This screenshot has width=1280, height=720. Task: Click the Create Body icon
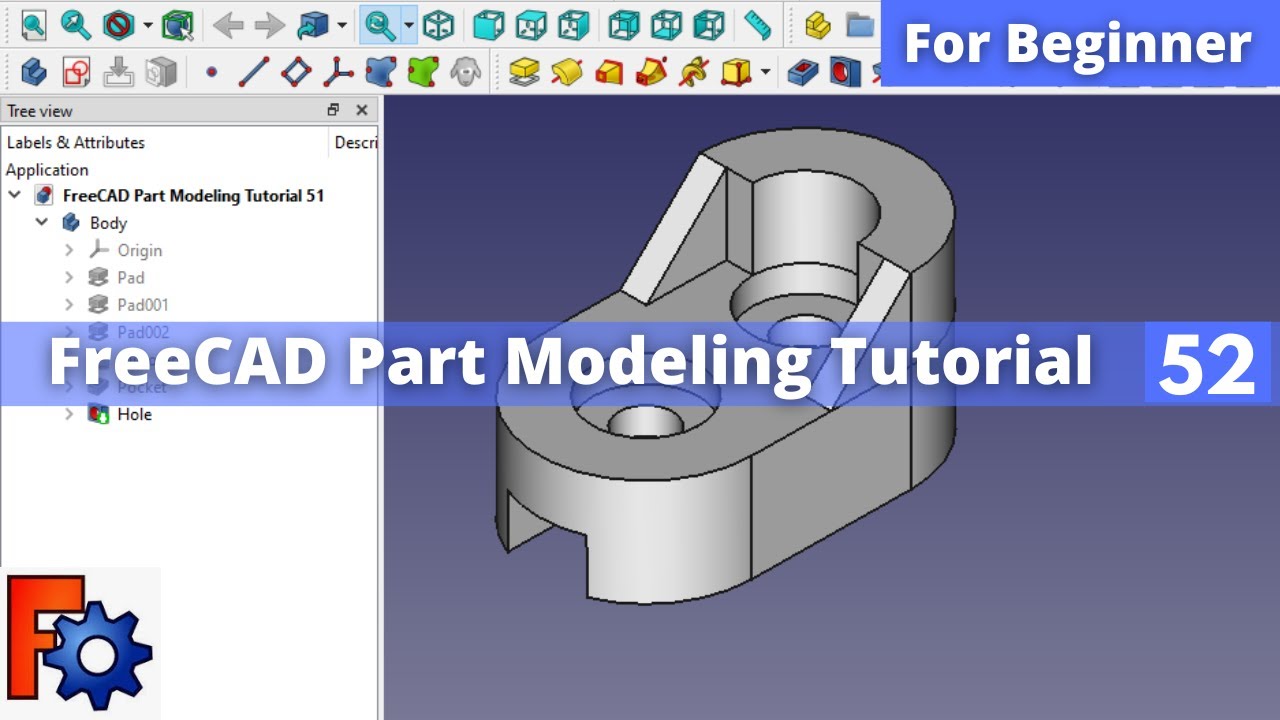[x=33, y=71]
